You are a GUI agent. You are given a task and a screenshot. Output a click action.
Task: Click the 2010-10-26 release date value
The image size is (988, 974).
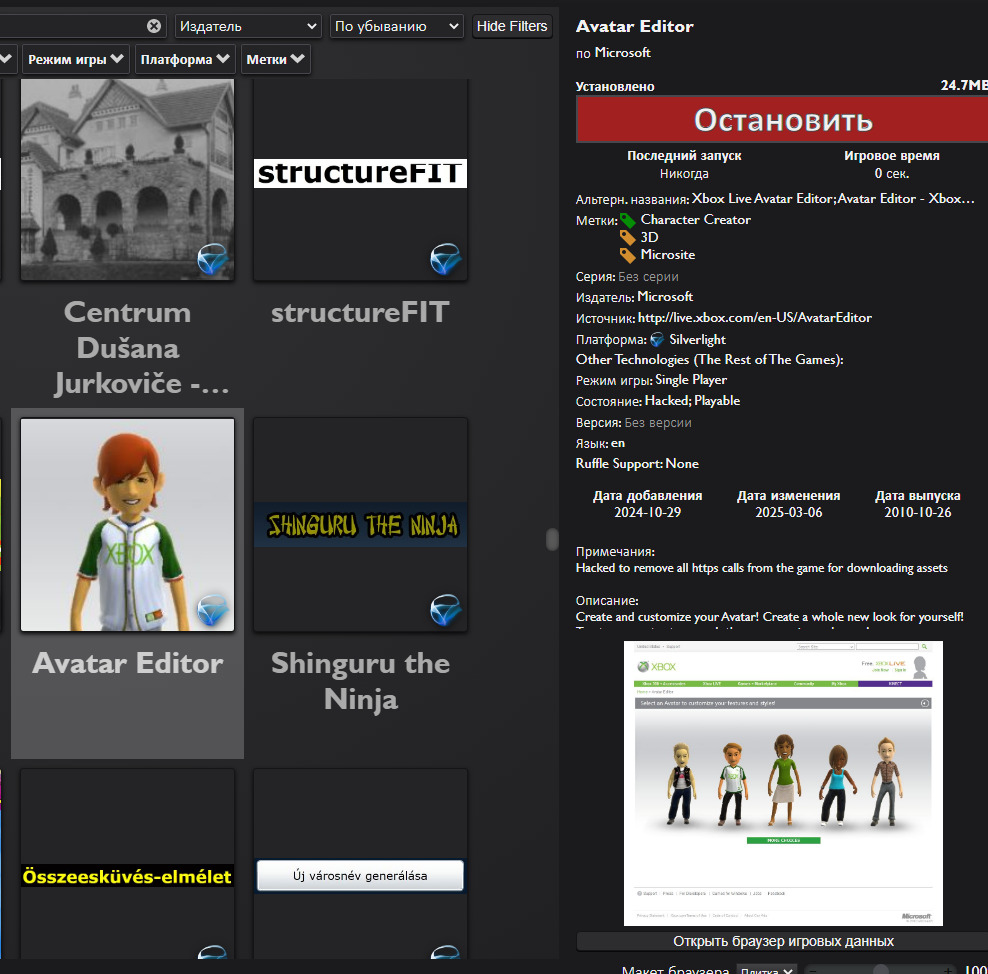click(x=917, y=512)
